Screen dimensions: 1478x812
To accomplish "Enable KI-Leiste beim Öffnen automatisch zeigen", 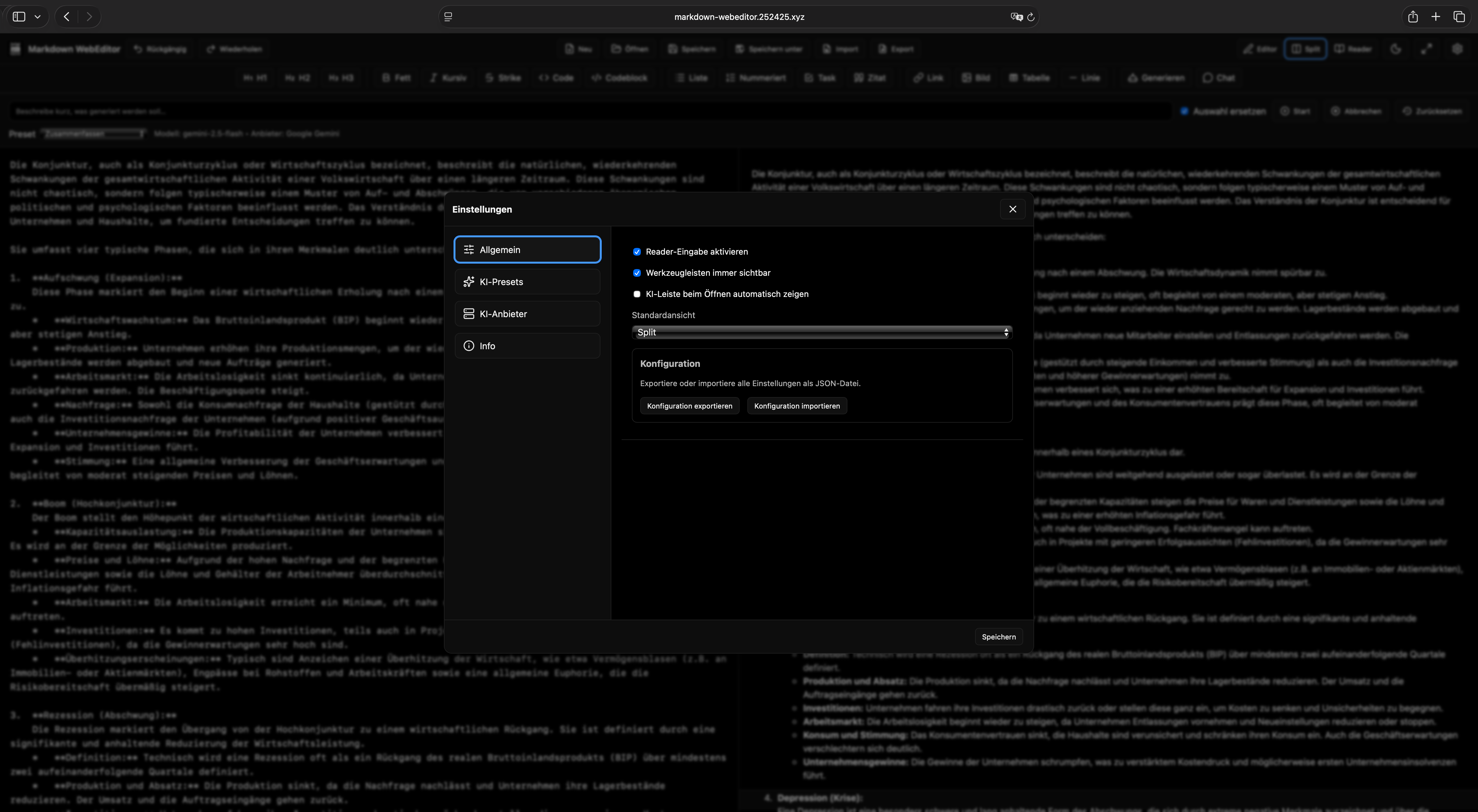I will pyautogui.click(x=637, y=294).
